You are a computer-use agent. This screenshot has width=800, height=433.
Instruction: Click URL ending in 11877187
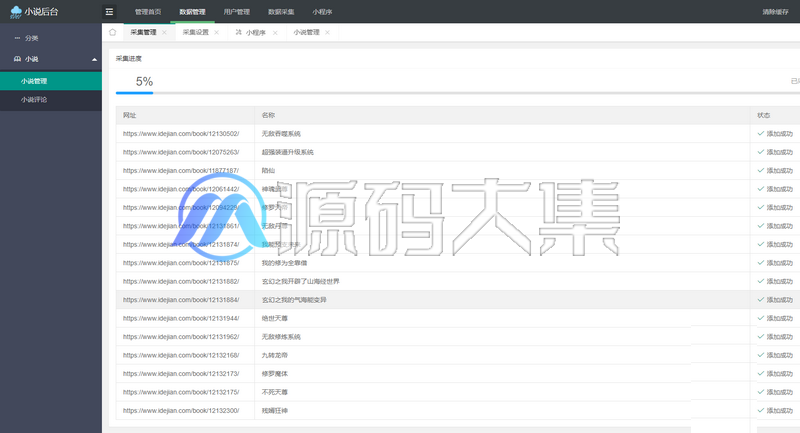[181, 170]
